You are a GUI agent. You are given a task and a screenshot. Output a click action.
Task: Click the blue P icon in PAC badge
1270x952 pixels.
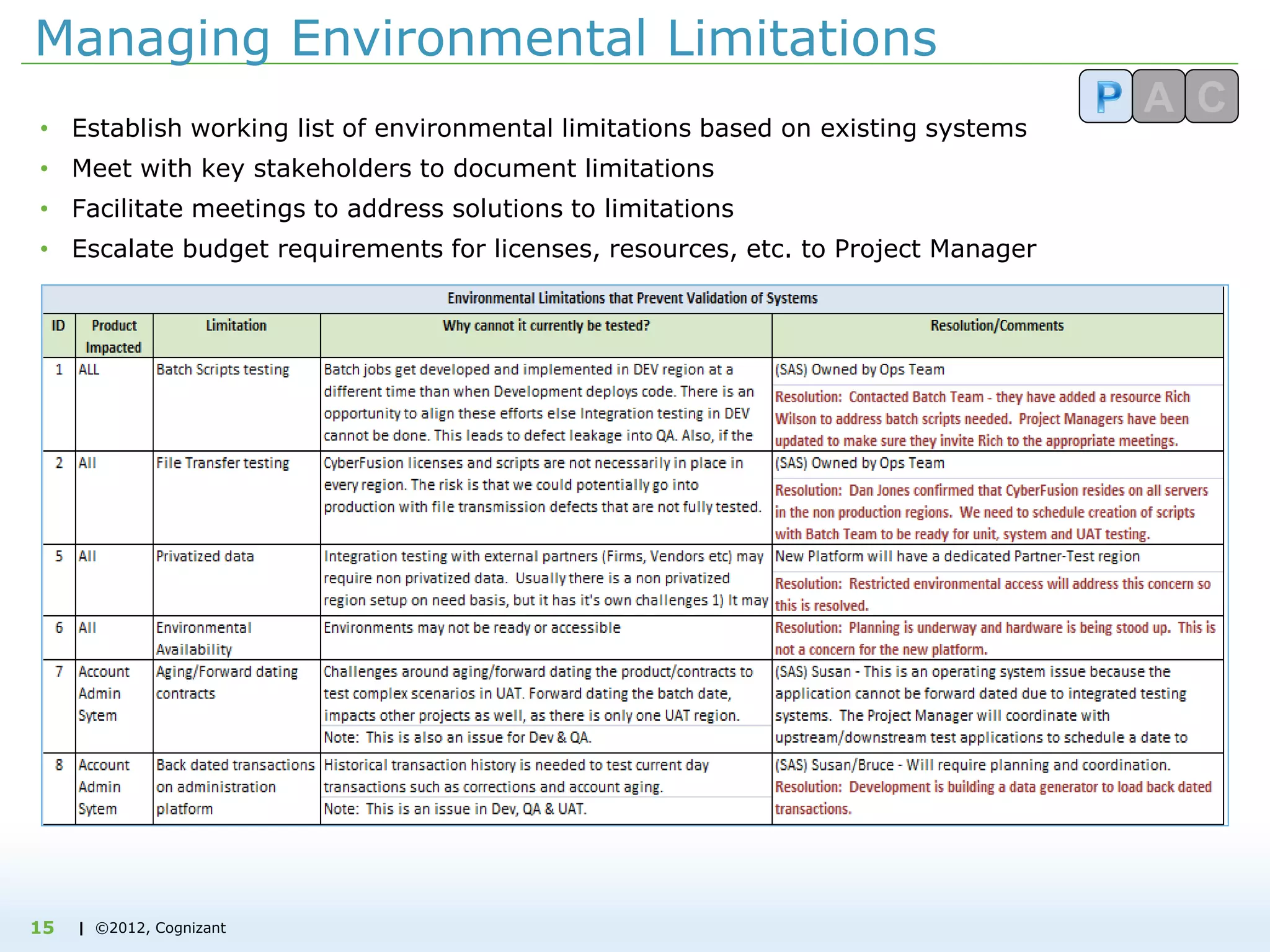pos(1106,96)
